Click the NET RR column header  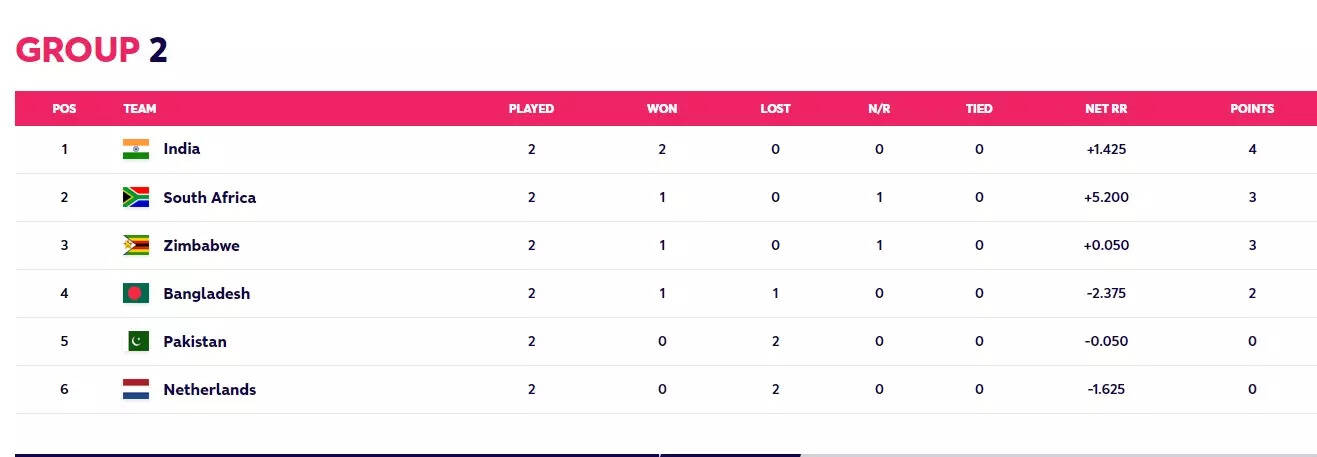coord(1106,108)
